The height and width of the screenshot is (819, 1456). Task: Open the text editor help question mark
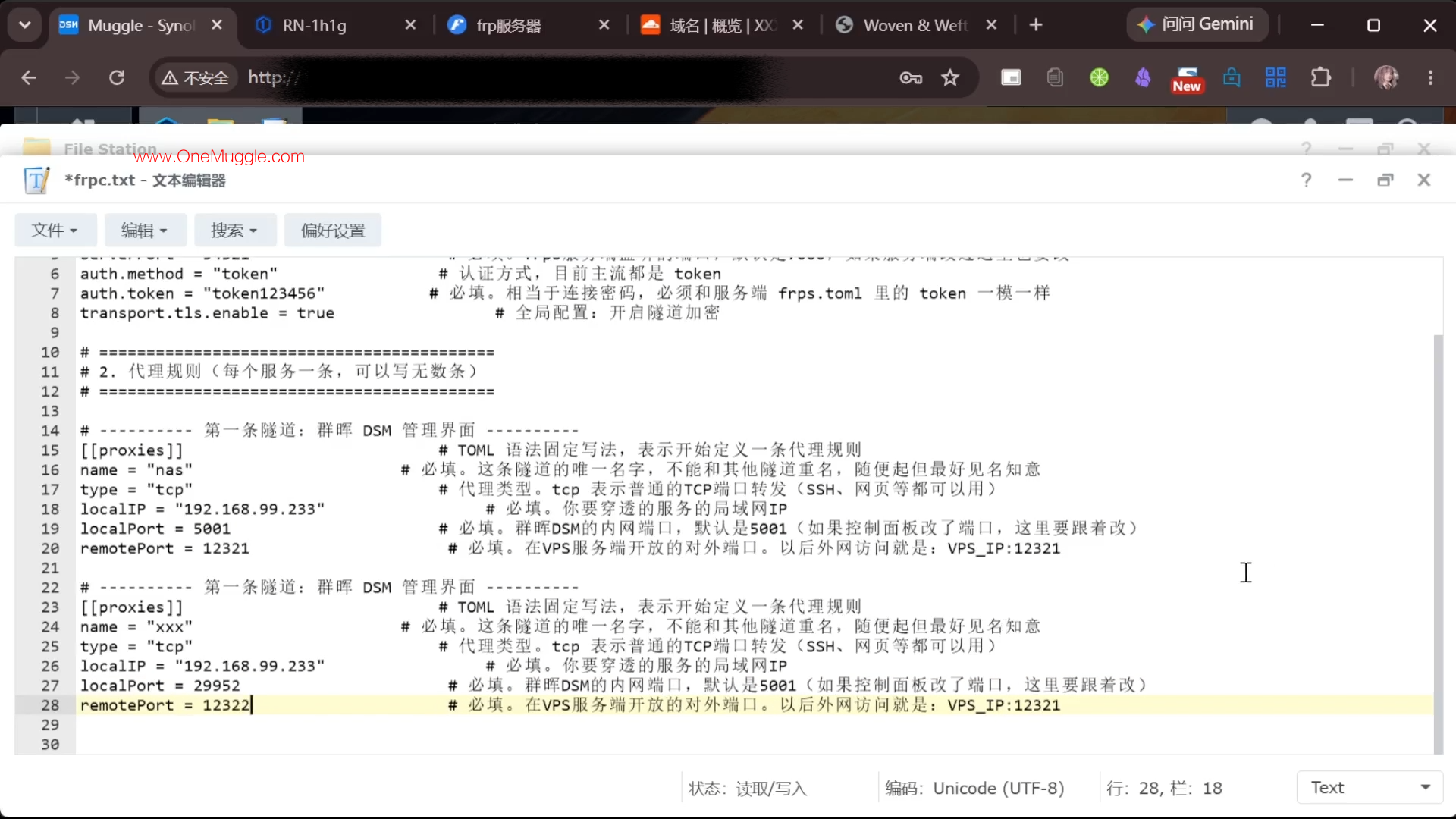point(1306,180)
